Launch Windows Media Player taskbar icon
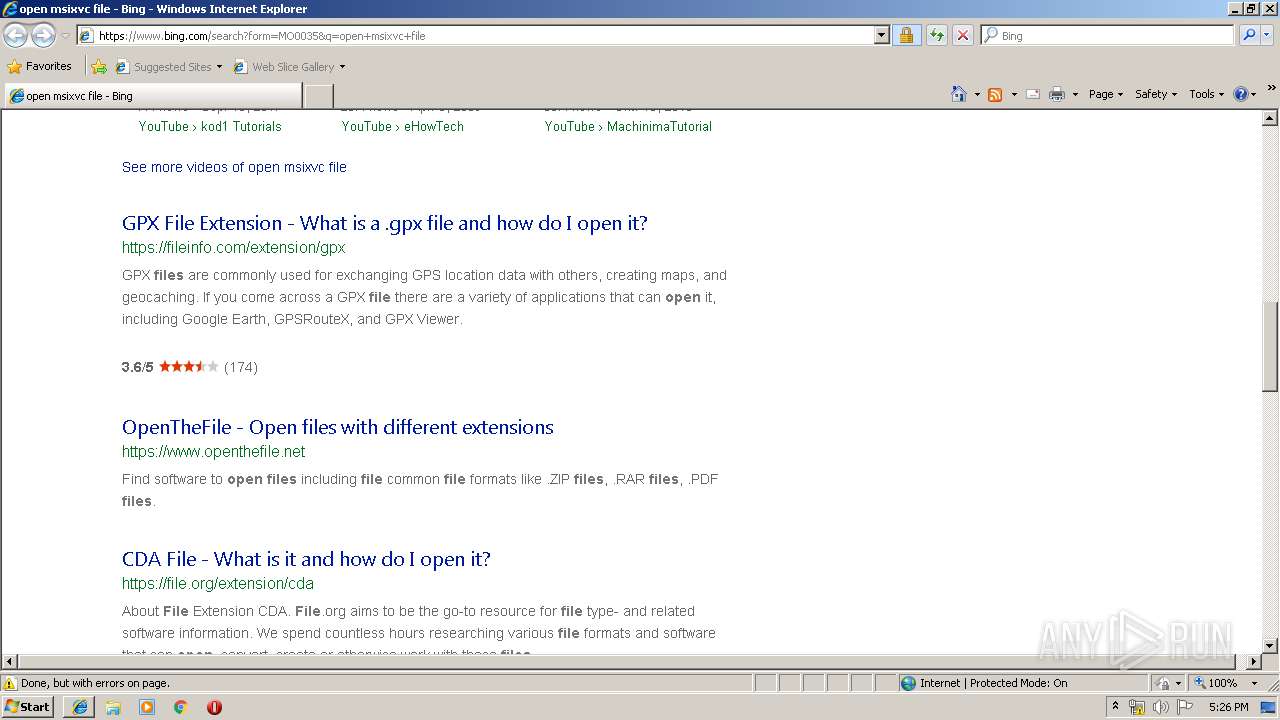Viewport: 1280px width, 720px height. [x=147, y=707]
